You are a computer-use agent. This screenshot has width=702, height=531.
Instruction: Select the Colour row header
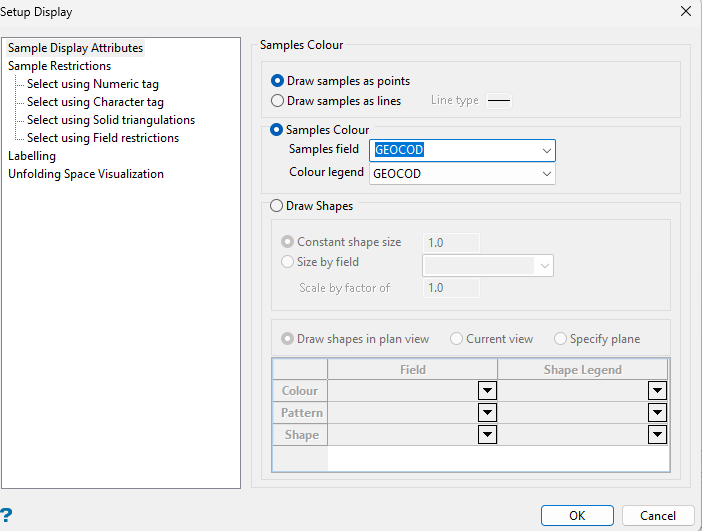click(x=300, y=391)
